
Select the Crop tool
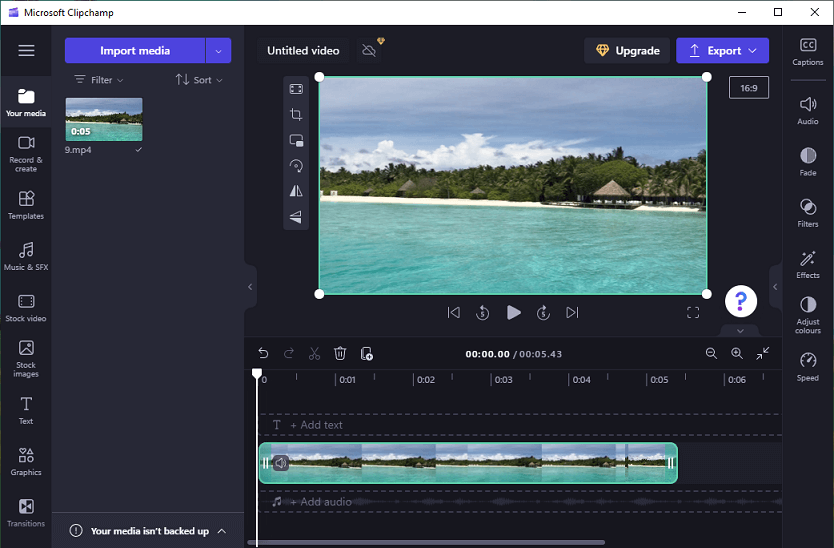pos(296,114)
